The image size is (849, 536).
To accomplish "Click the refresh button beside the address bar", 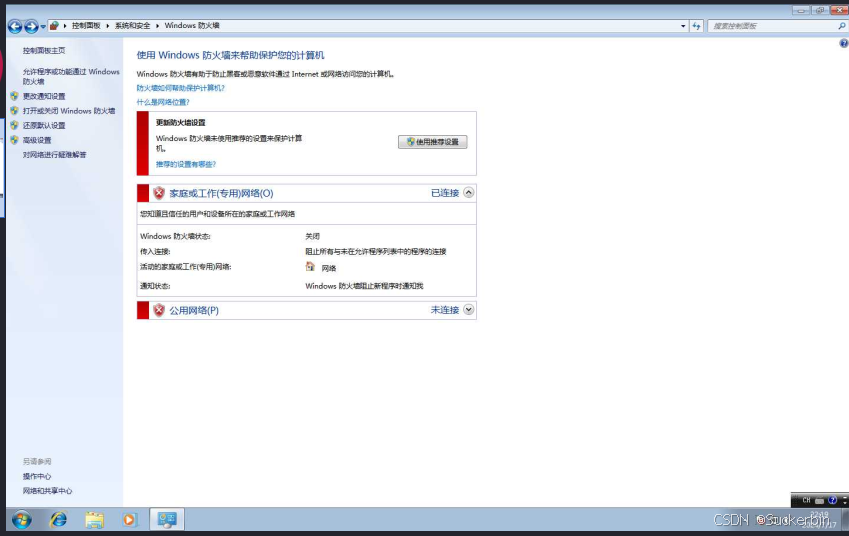I will (x=696, y=25).
